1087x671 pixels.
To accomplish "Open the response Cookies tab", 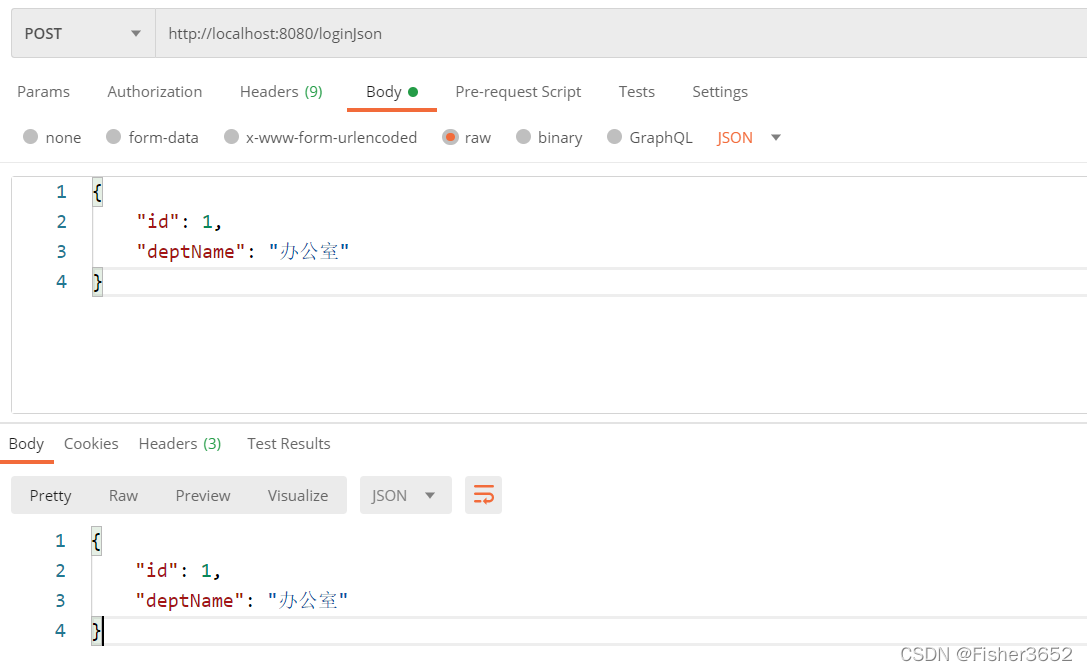I will coord(91,444).
